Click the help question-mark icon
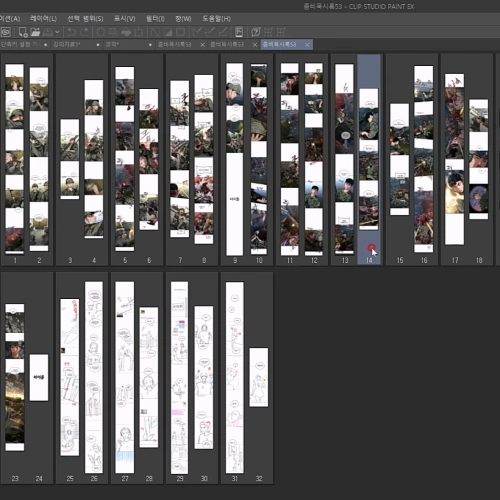Viewport: 500px width, 500px height. 256,32
